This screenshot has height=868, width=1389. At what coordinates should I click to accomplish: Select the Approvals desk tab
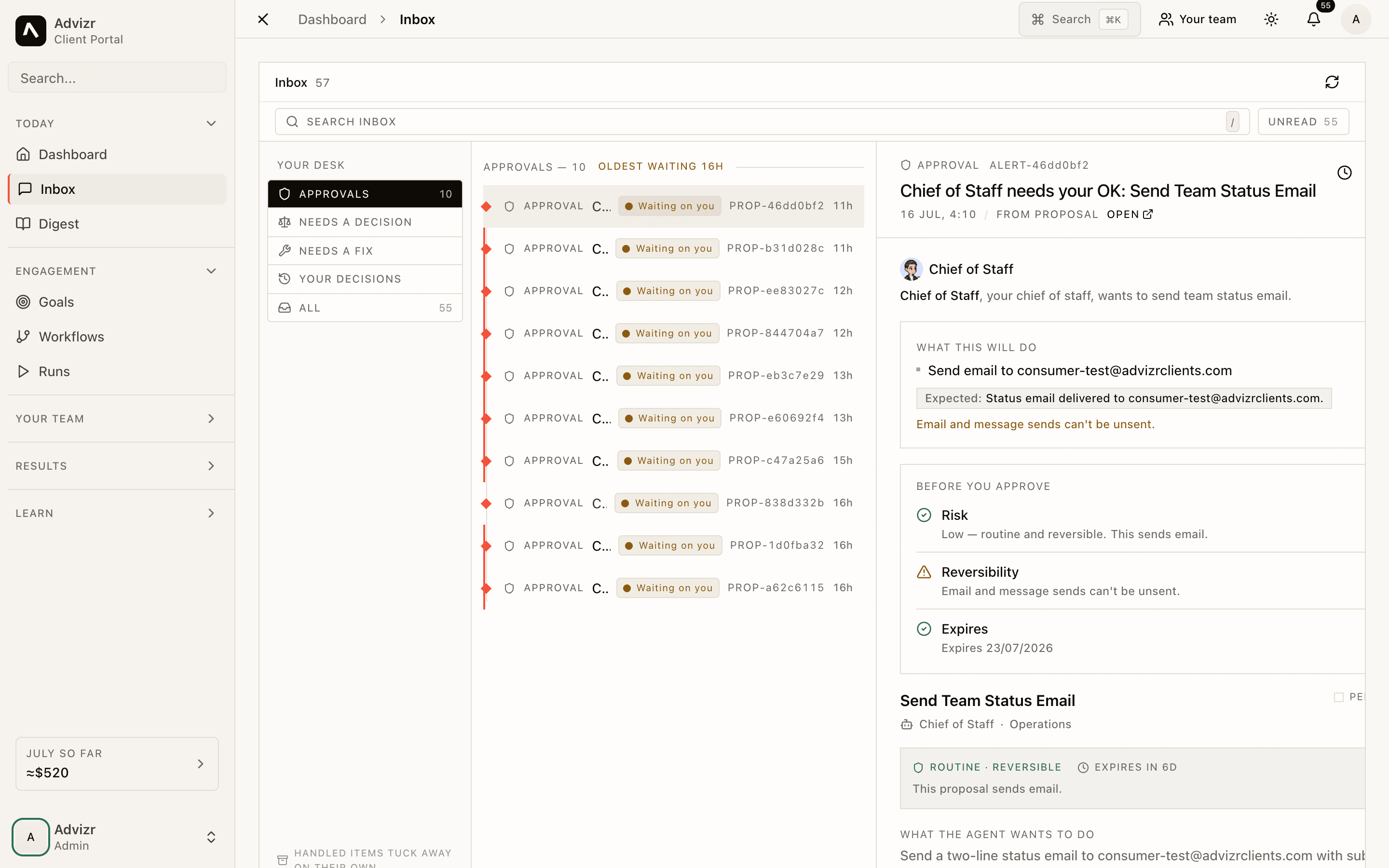[x=365, y=194]
